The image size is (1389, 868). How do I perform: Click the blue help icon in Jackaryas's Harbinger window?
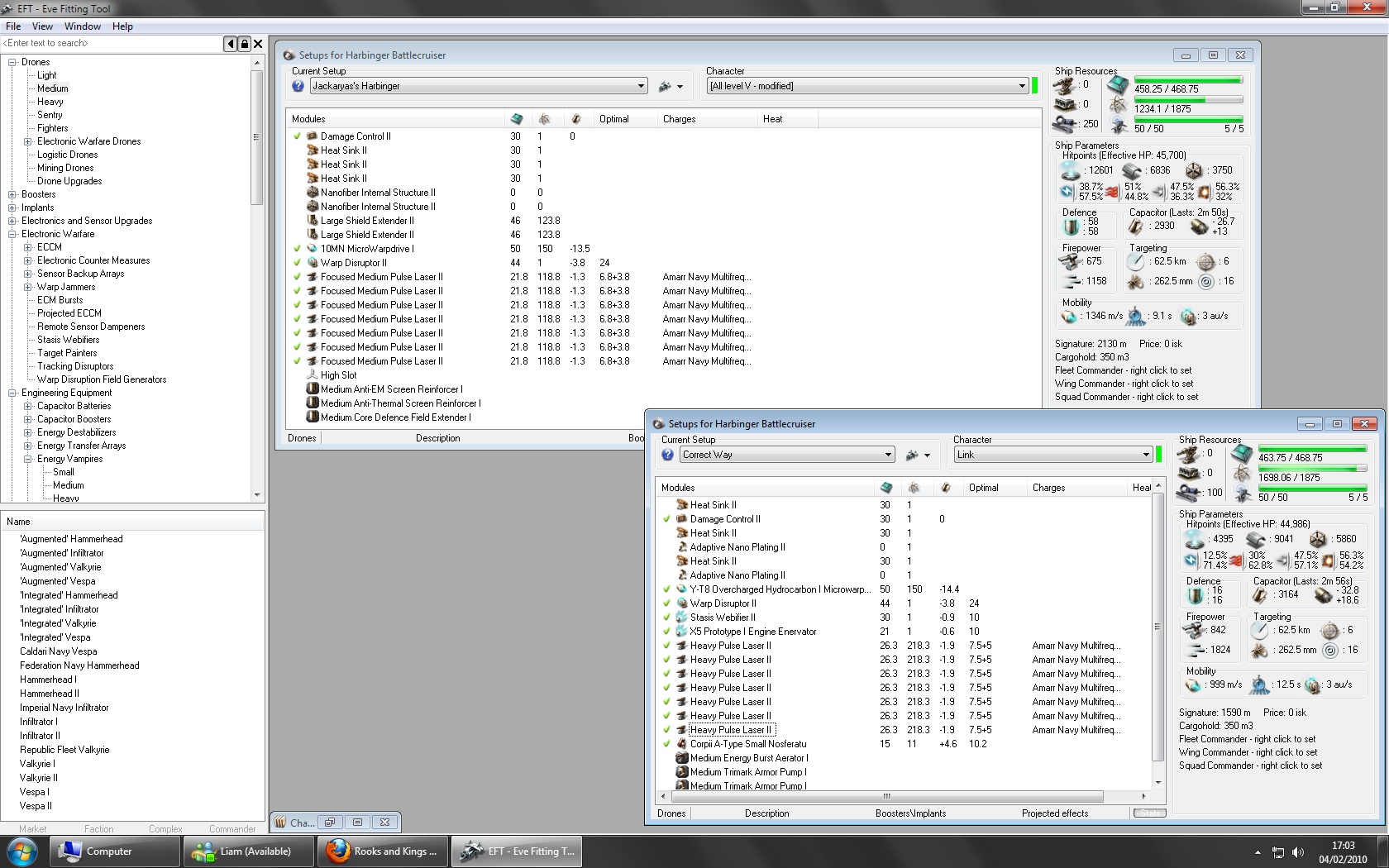298,86
